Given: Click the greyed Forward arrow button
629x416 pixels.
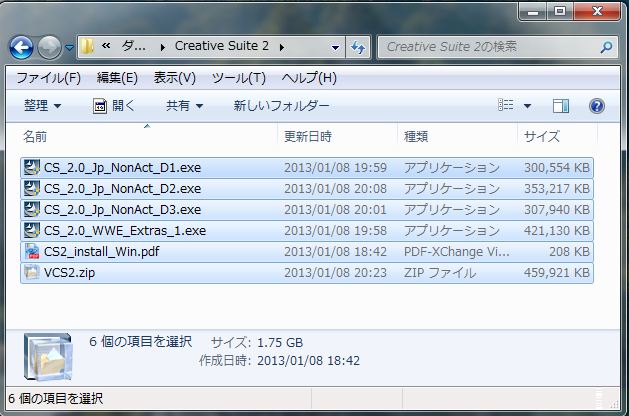Looking at the screenshot, I should [49, 48].
